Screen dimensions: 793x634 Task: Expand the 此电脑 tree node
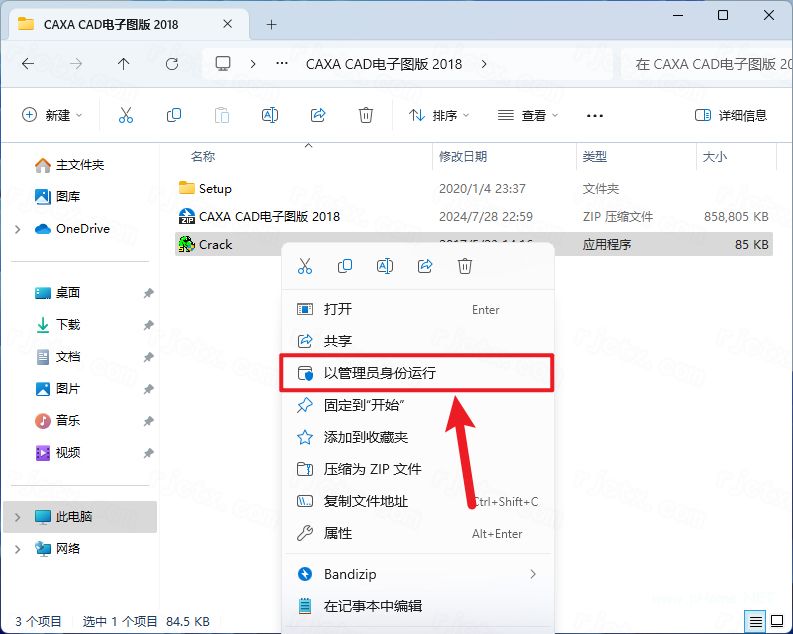click(18, 517)
